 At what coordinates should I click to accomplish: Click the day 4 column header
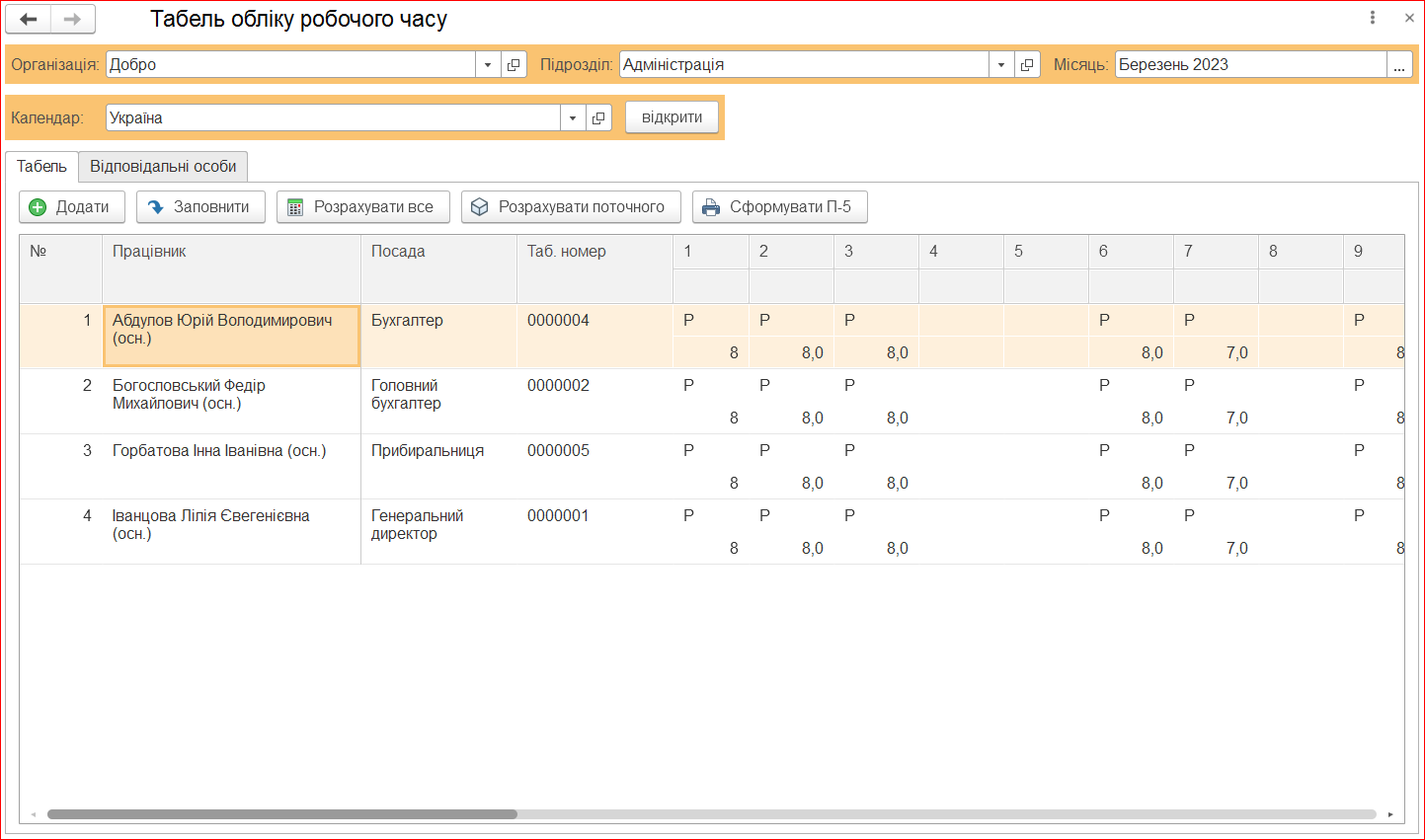tap(961, 252)
